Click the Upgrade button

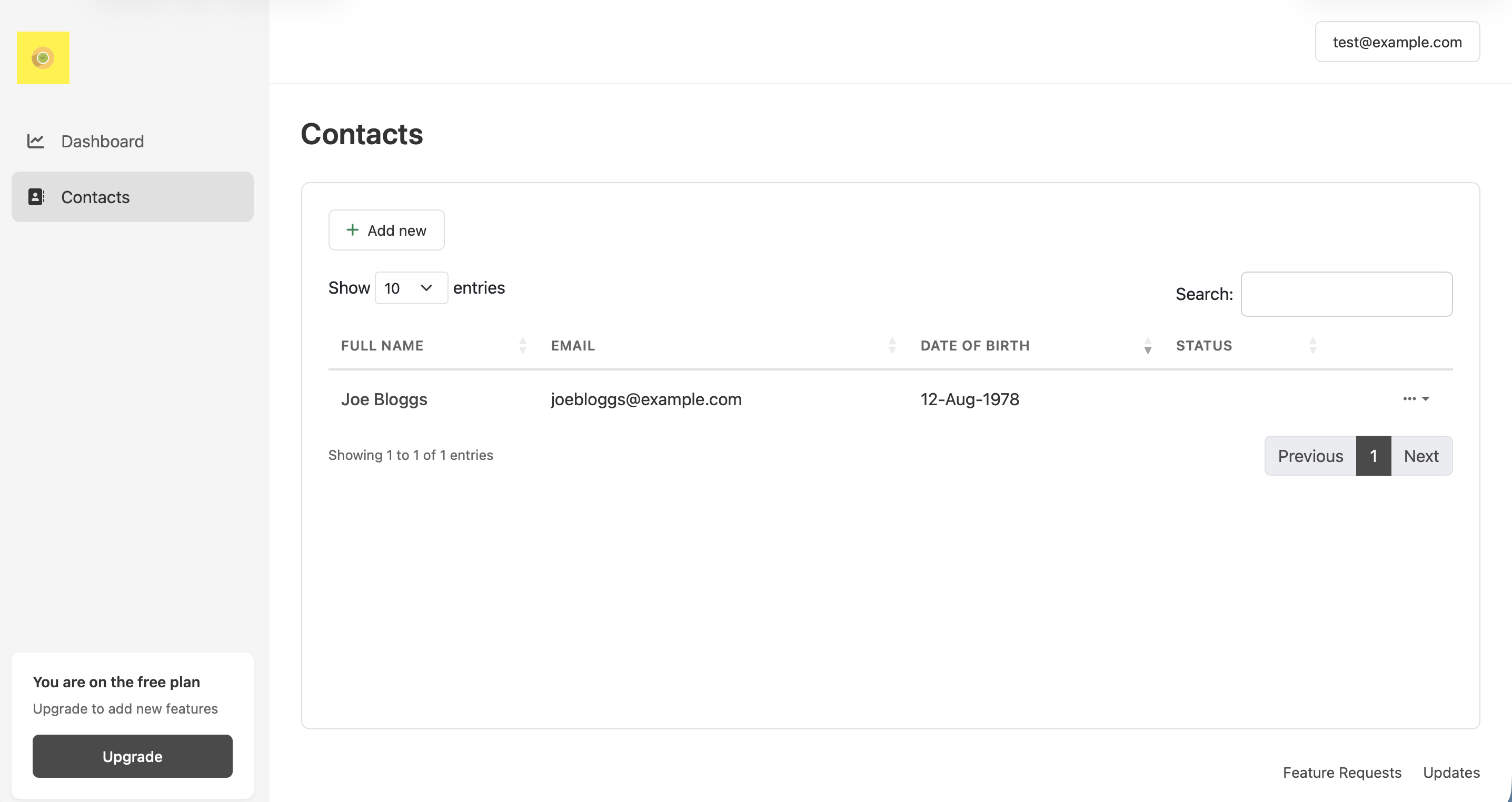pos(132,756)
